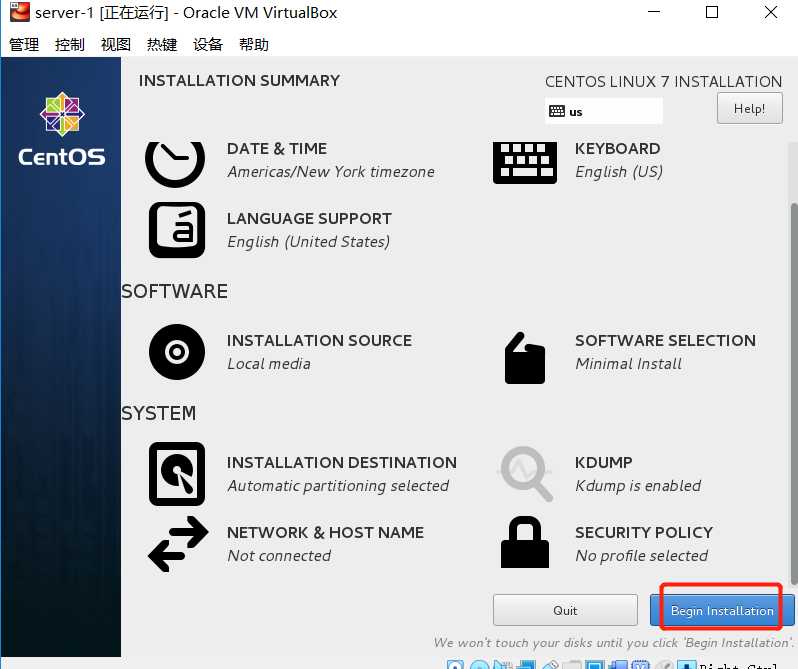Open LANGUAGE SUPPORT settings label

(x=309, y=218)
